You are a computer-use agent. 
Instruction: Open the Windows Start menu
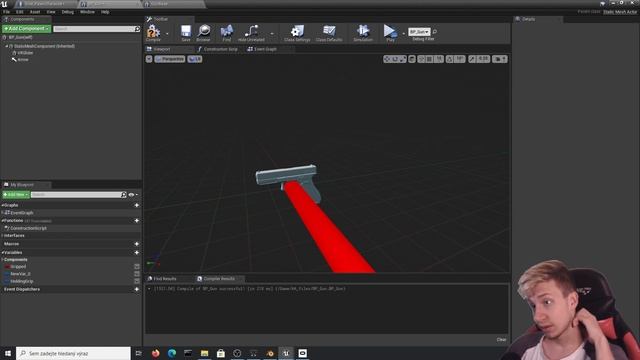point(8,353)
